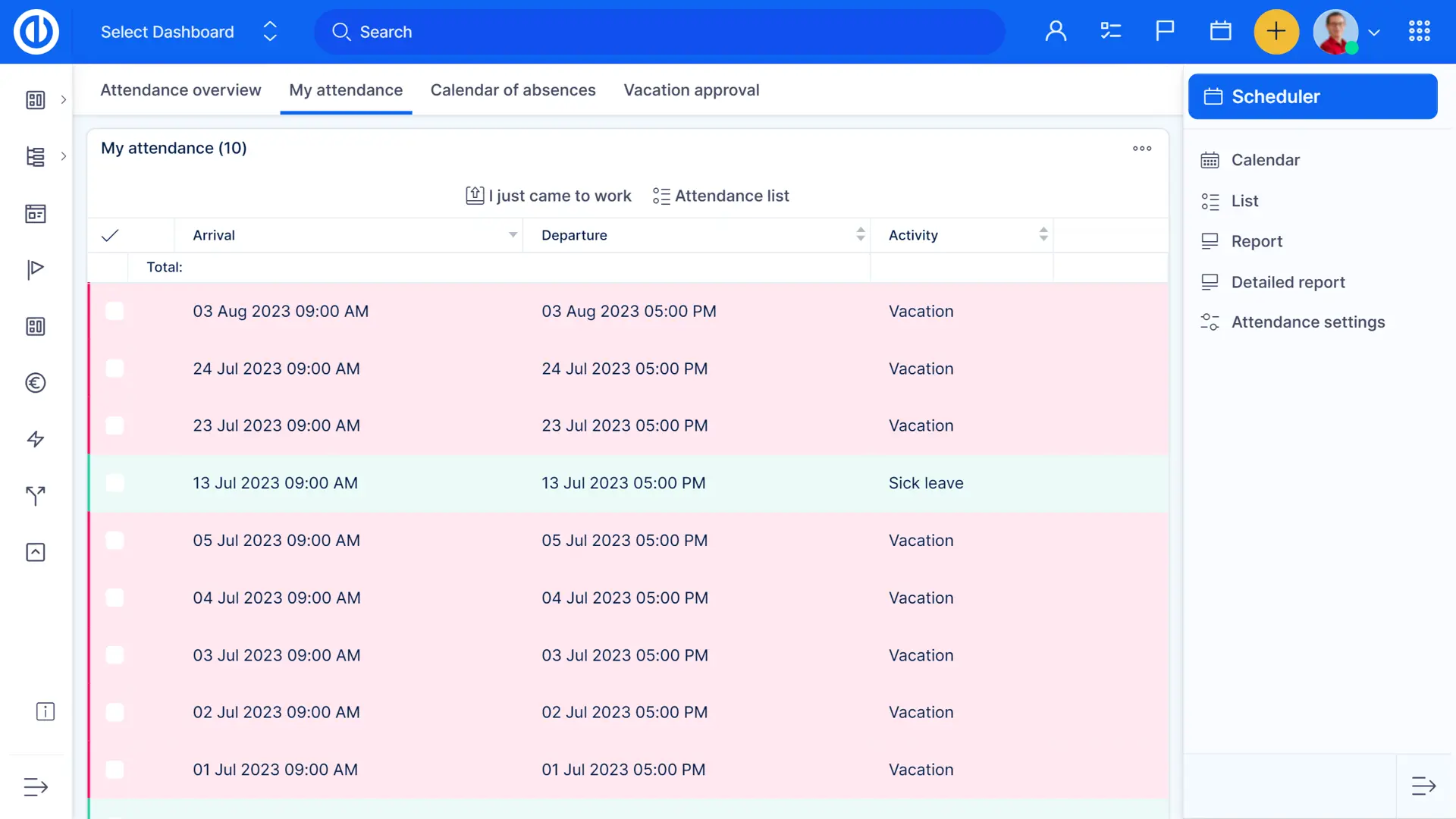The image size is (1456, 819).
Task: Open Attendance settings link
Action: pyautogui.click(x=1307, y=322)
